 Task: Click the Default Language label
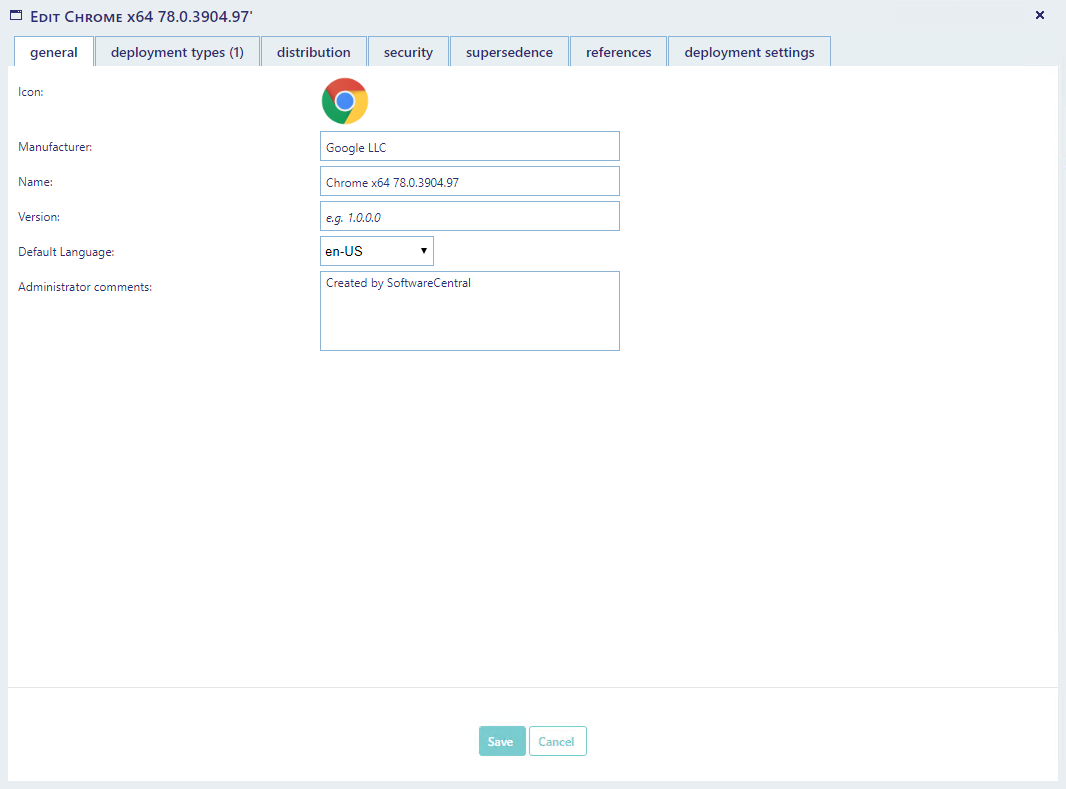66,252
